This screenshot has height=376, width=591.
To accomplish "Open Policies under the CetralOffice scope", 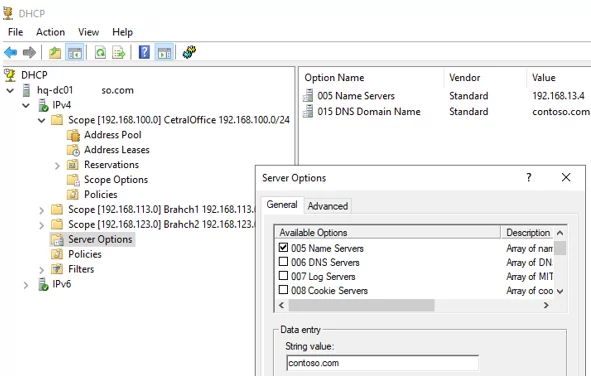I will point(101,194).
